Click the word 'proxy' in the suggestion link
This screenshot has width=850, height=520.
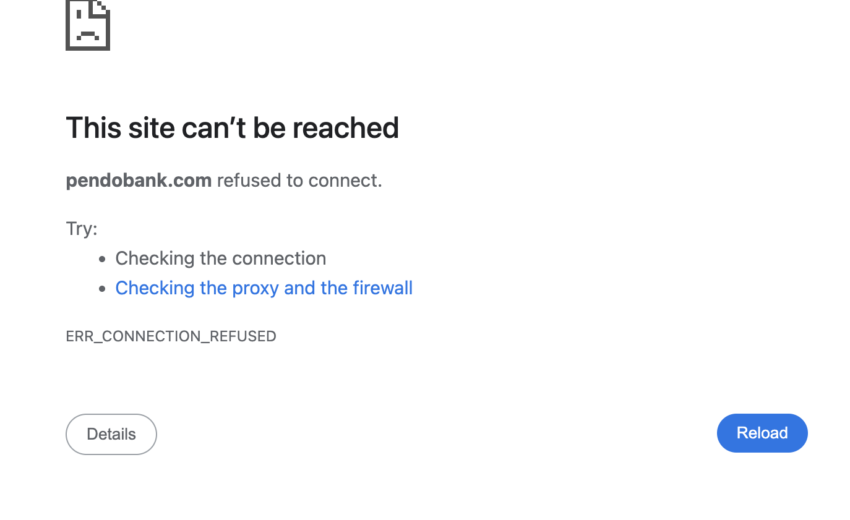[255, 288]
